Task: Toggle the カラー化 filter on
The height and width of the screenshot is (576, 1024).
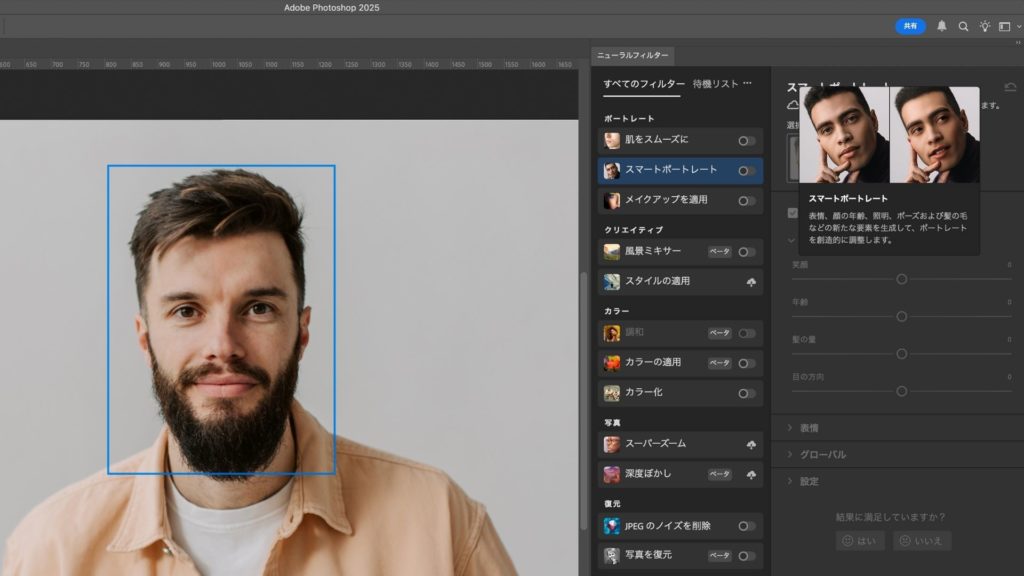Action: [746, 393]
